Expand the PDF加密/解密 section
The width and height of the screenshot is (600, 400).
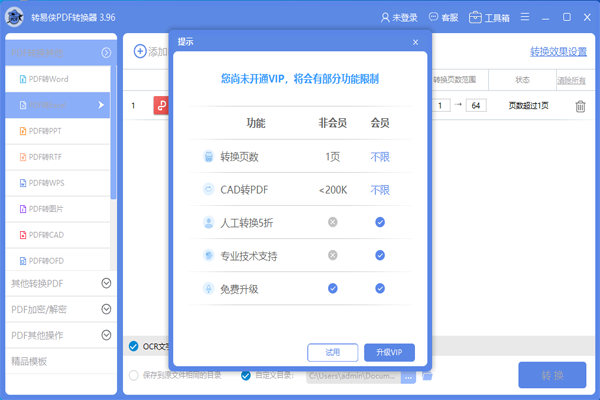pyautogui.click(x=106, y=309)
